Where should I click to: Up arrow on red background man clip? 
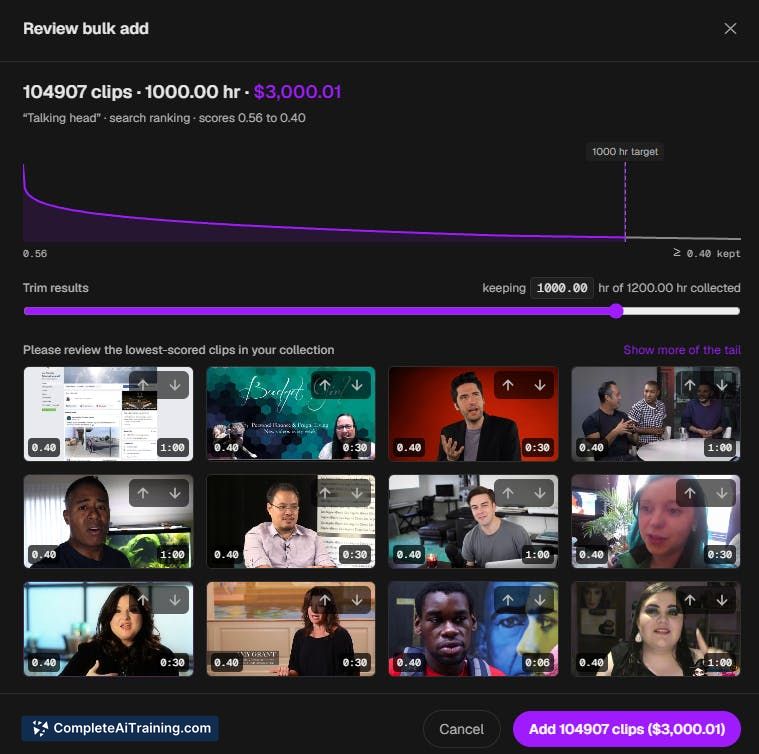pos(507,385)
